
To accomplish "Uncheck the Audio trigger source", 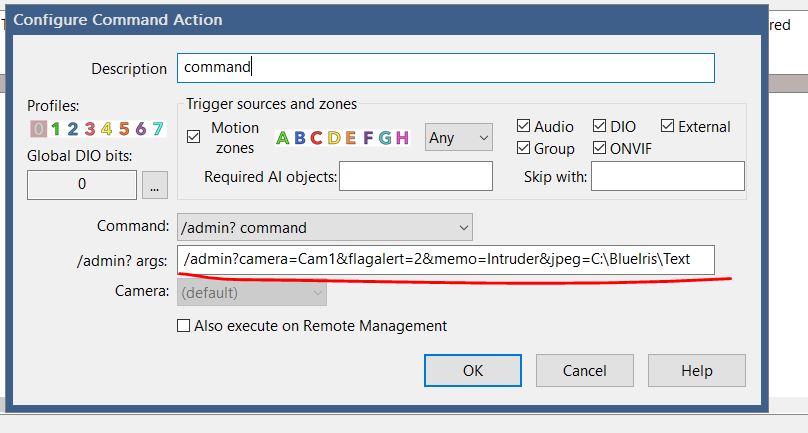I will (x=524, y=126).
